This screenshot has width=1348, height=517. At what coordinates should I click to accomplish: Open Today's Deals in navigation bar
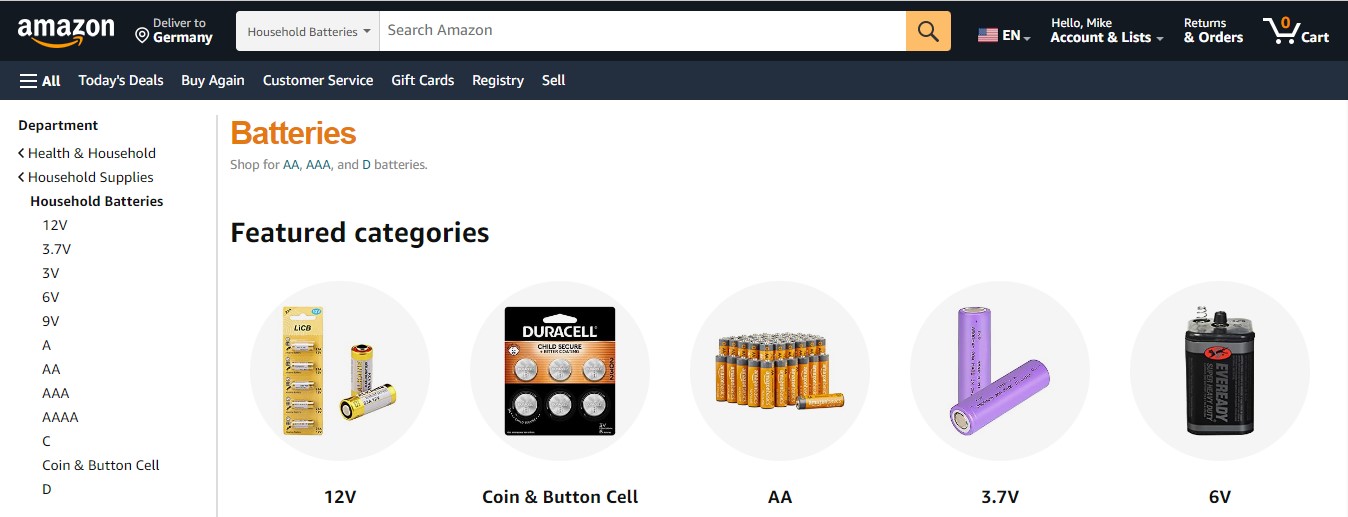pos(121,80)
